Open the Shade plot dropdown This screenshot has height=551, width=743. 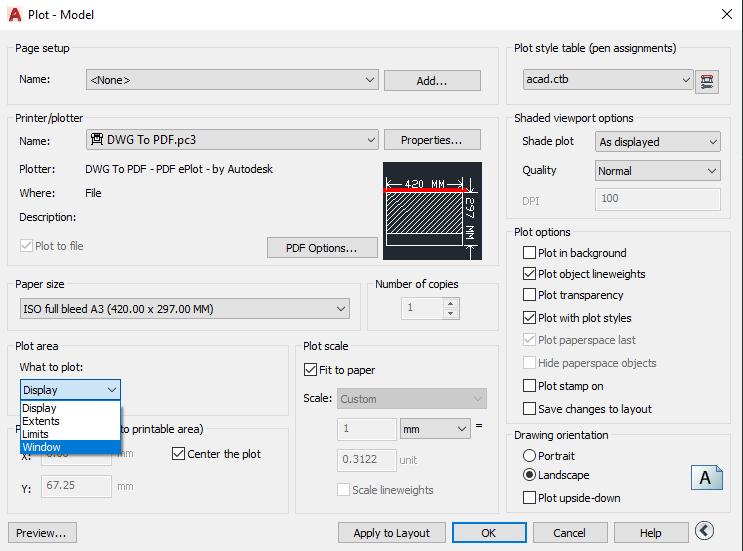tap(658, 142)
